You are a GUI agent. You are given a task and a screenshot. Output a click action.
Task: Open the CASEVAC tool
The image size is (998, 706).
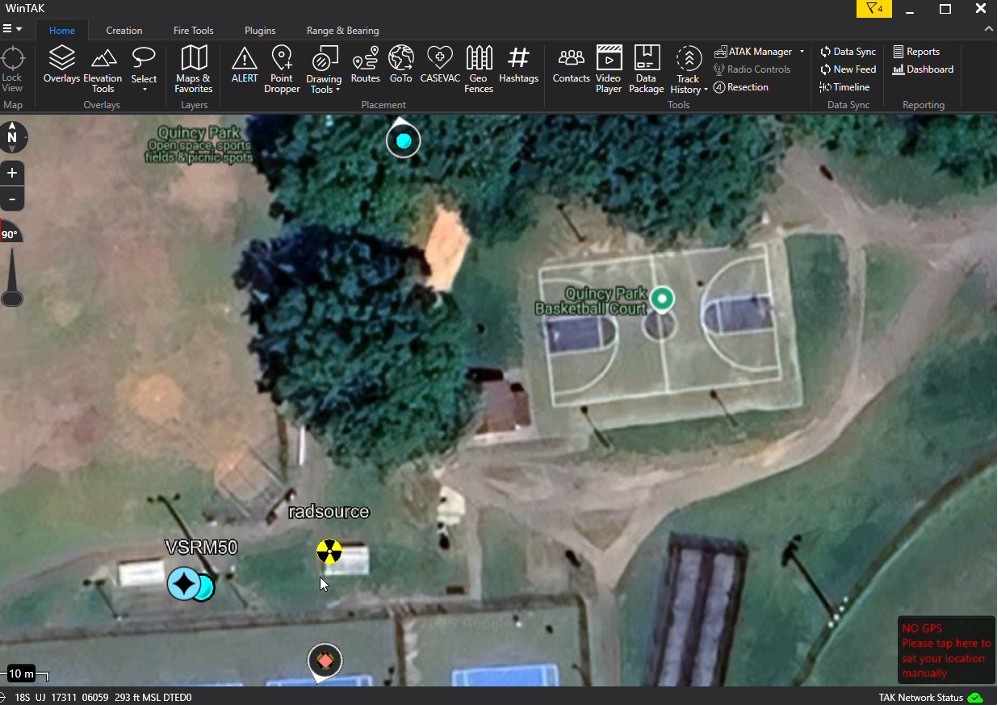click(x=440, y=64)
